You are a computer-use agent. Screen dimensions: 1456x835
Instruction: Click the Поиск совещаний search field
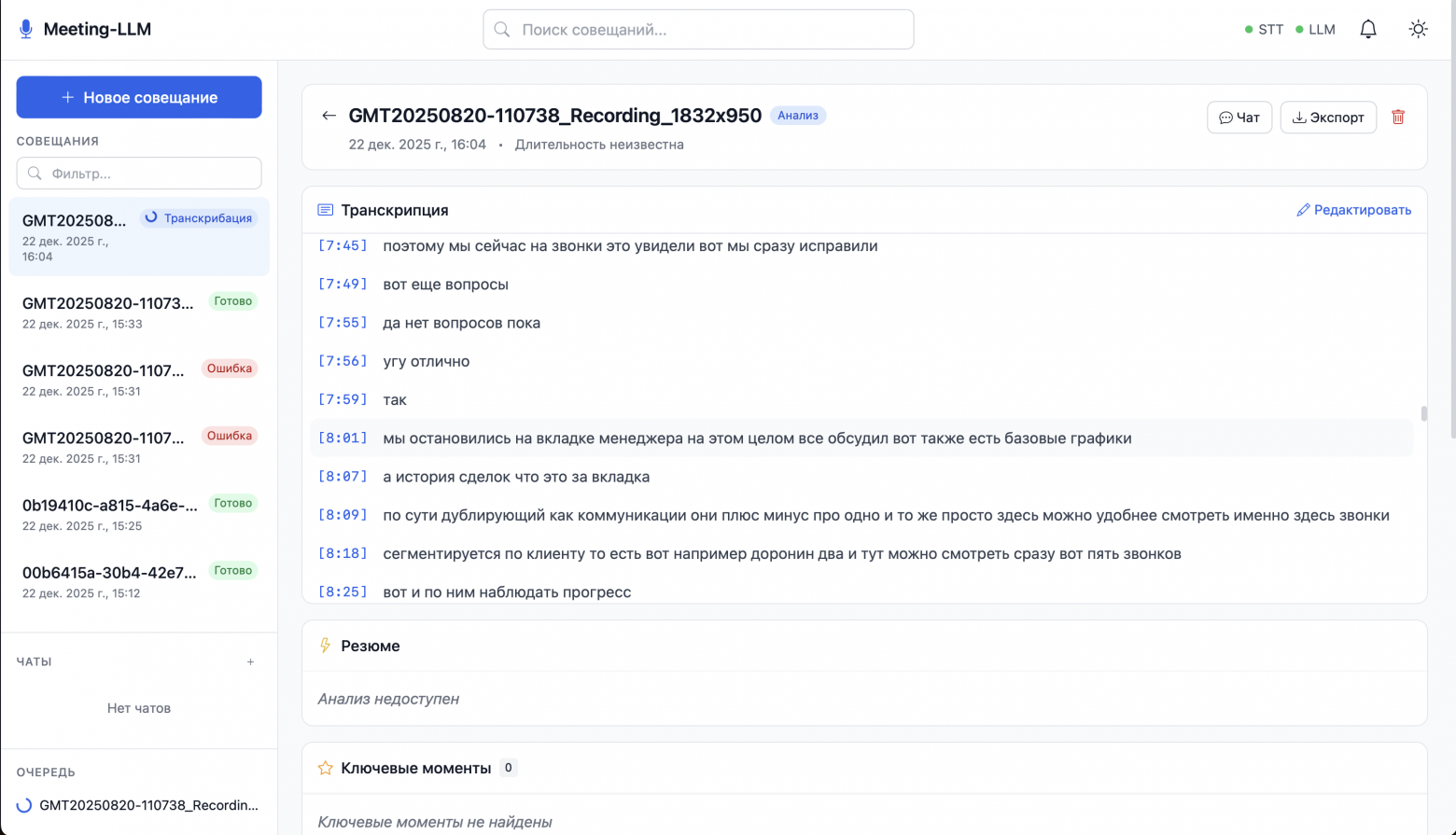697,29
